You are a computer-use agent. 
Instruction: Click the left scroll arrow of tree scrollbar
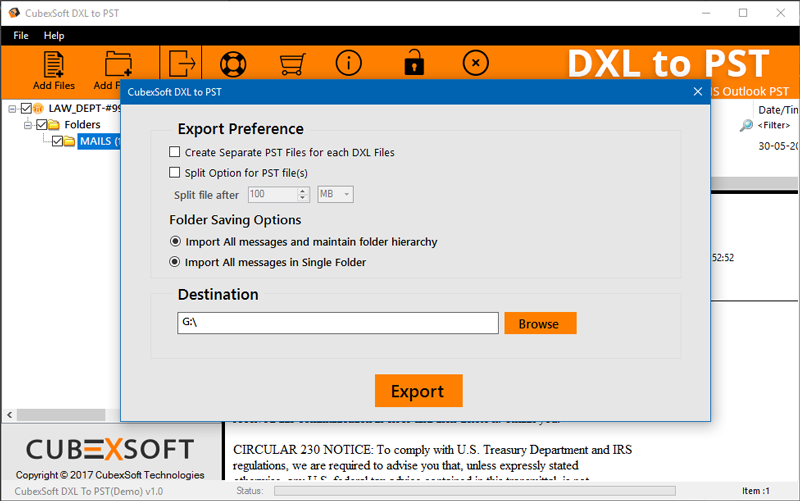9,415
